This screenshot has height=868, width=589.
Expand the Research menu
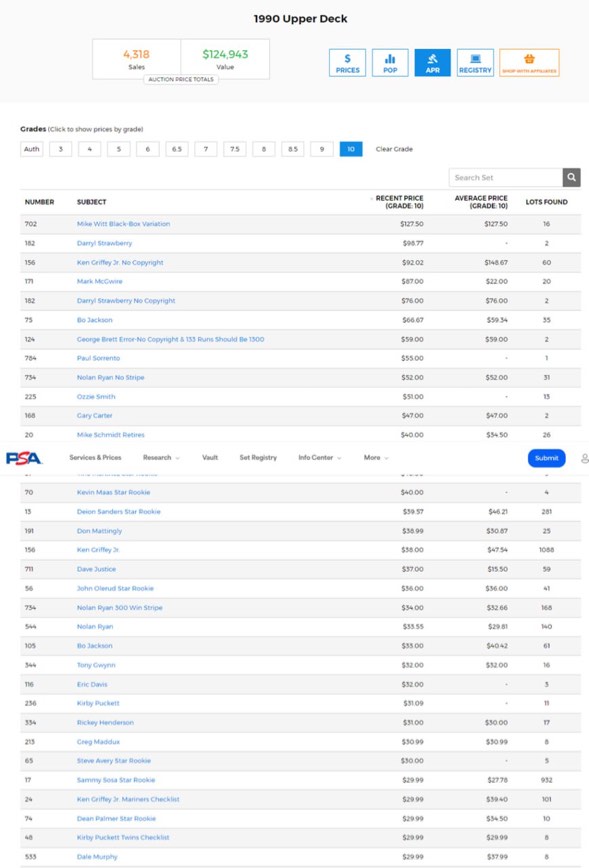click(161, 458)
